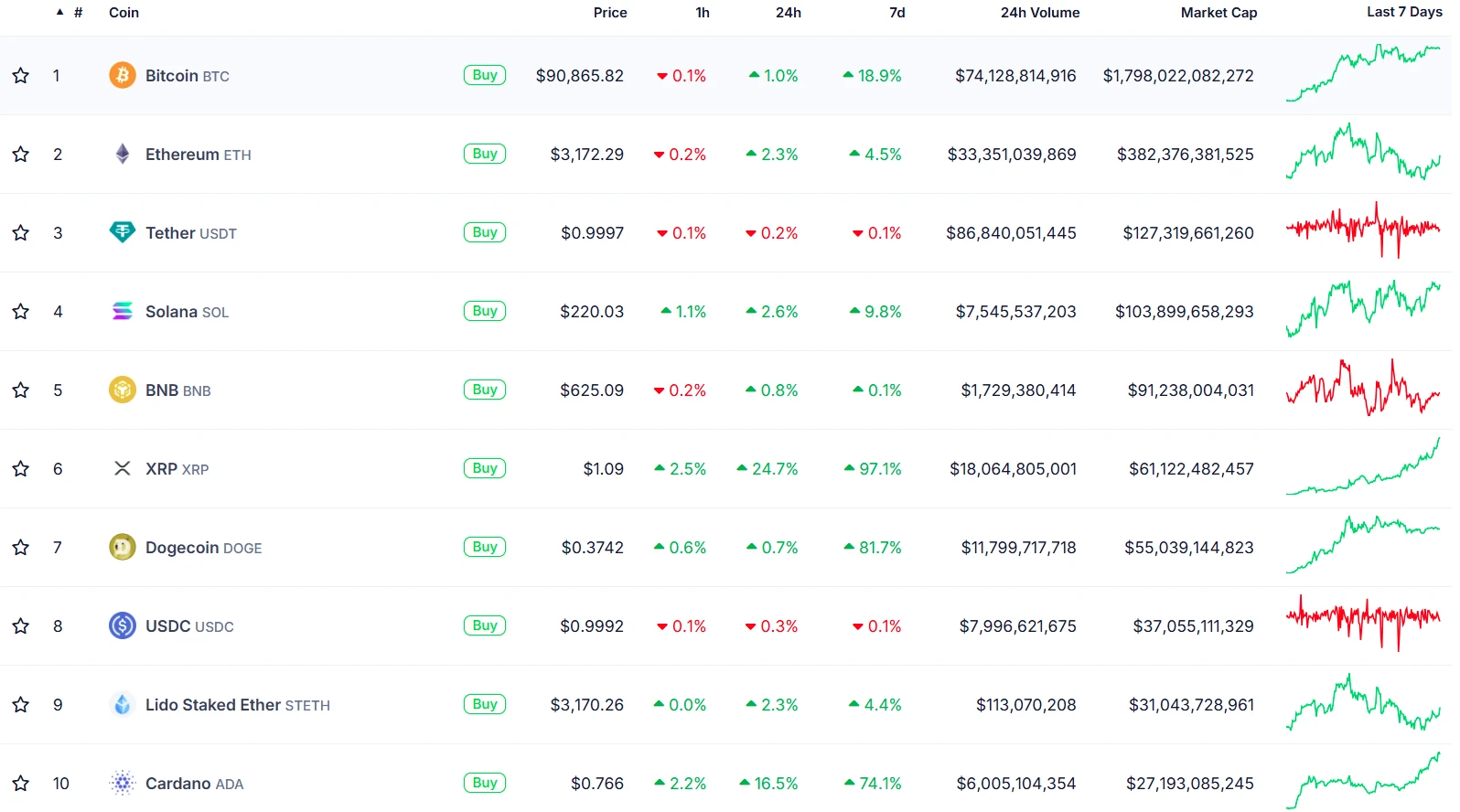Click the Cardano logo icon
Viewport: 1460px width, 812px height.
coord(123,783)
